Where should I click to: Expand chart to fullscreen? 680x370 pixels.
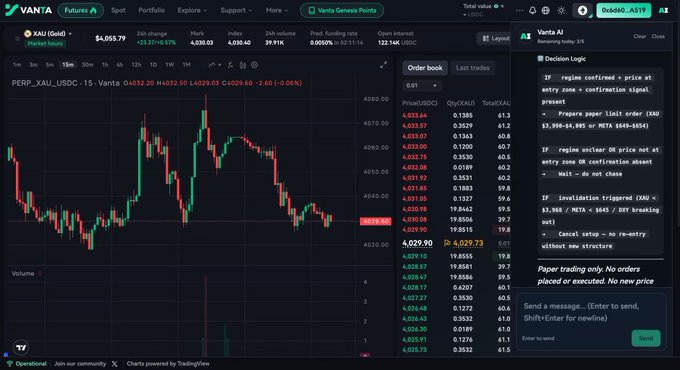point(383,65)
